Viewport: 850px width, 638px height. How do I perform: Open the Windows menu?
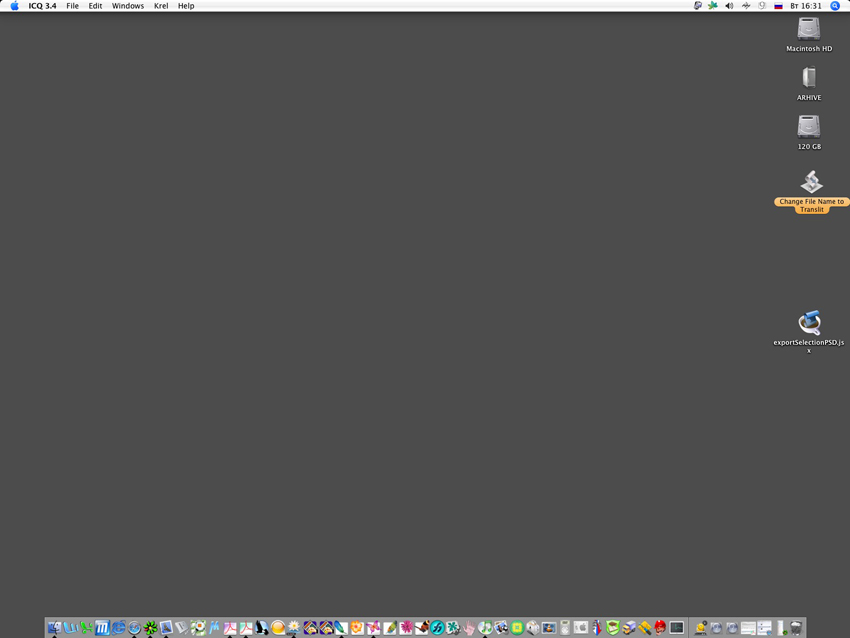[128, 6]
